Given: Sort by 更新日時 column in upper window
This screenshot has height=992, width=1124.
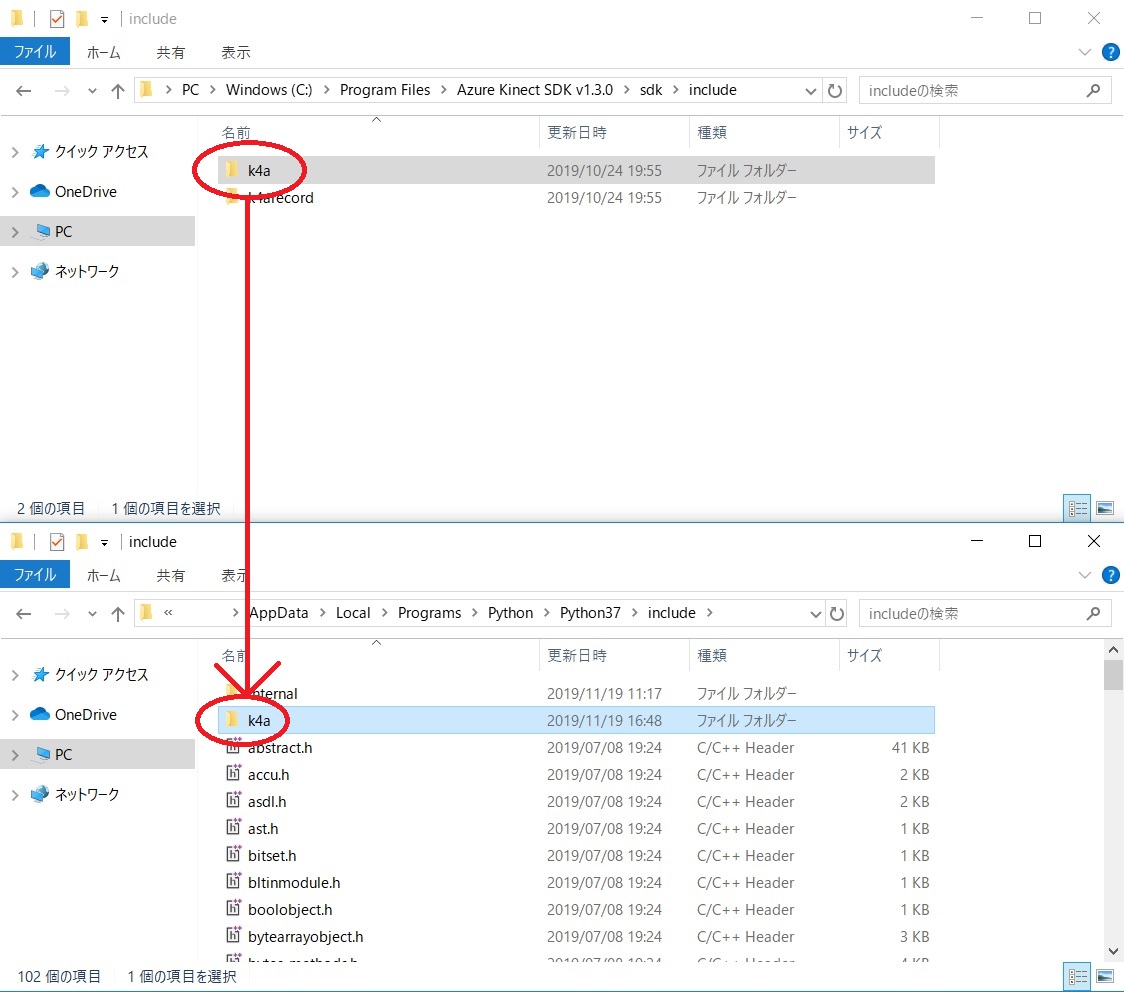Looking at the screenshot, I should (576, 133).
